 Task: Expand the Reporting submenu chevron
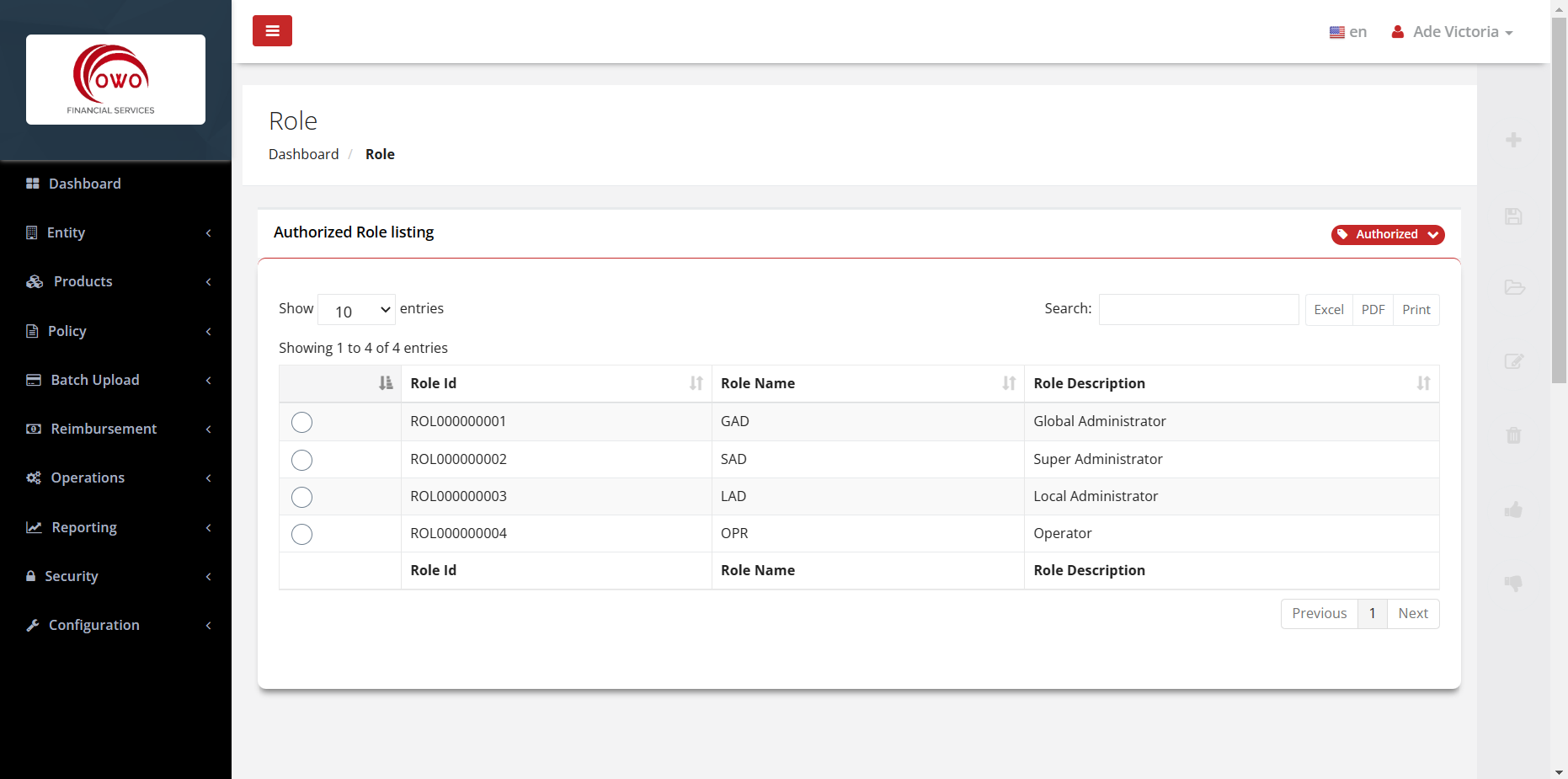point(208,528)
